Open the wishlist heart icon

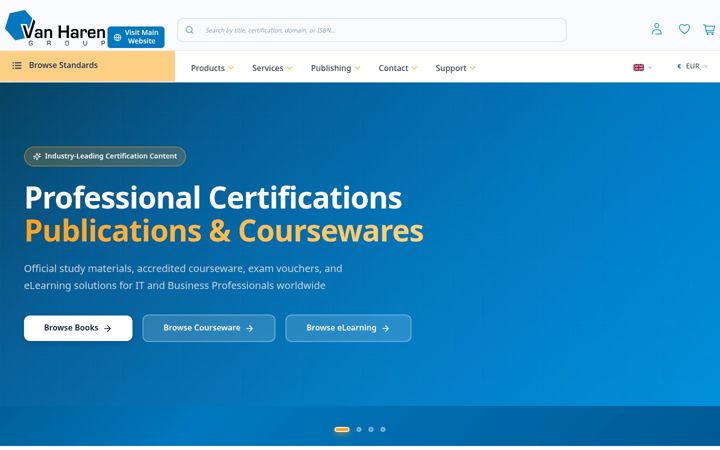pyautogui.click(x=684, y=29)
